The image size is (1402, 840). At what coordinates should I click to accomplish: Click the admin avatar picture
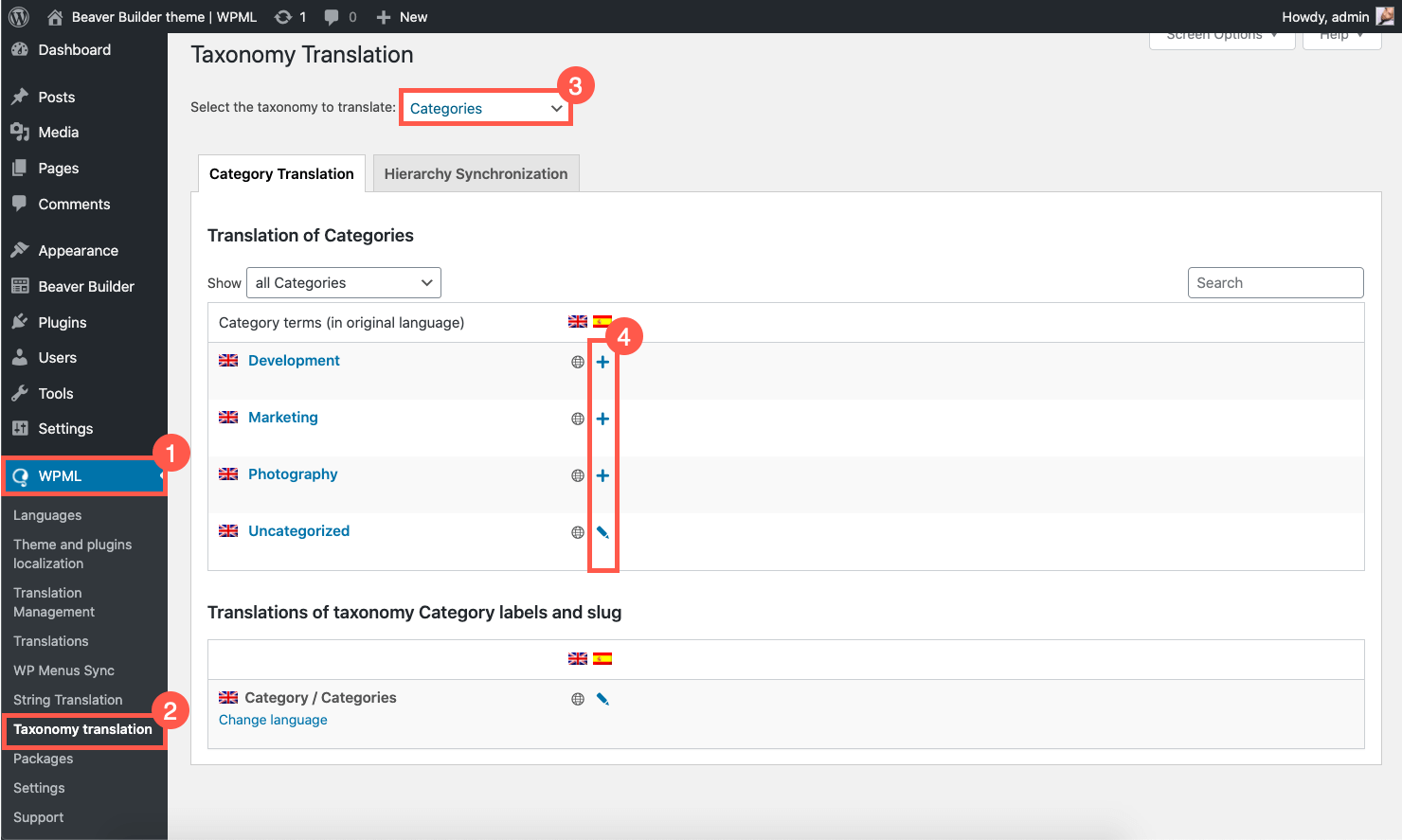coord(1385,16)
